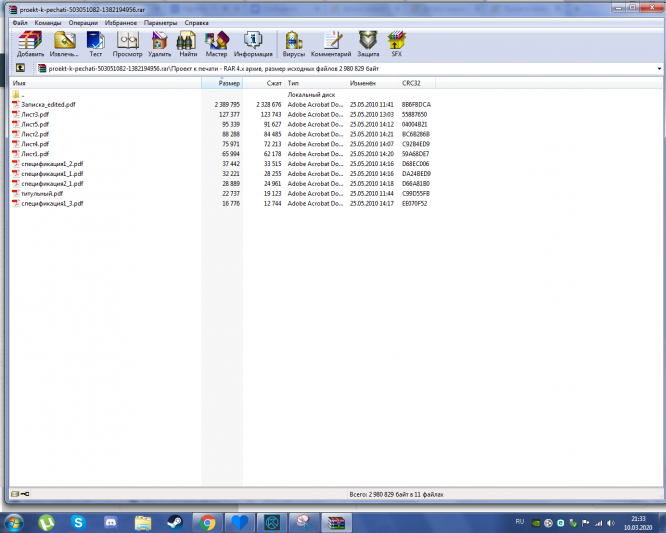666x533 pixels.
Task: Open Skype from the taskbar
Action: tap(78, 522)
